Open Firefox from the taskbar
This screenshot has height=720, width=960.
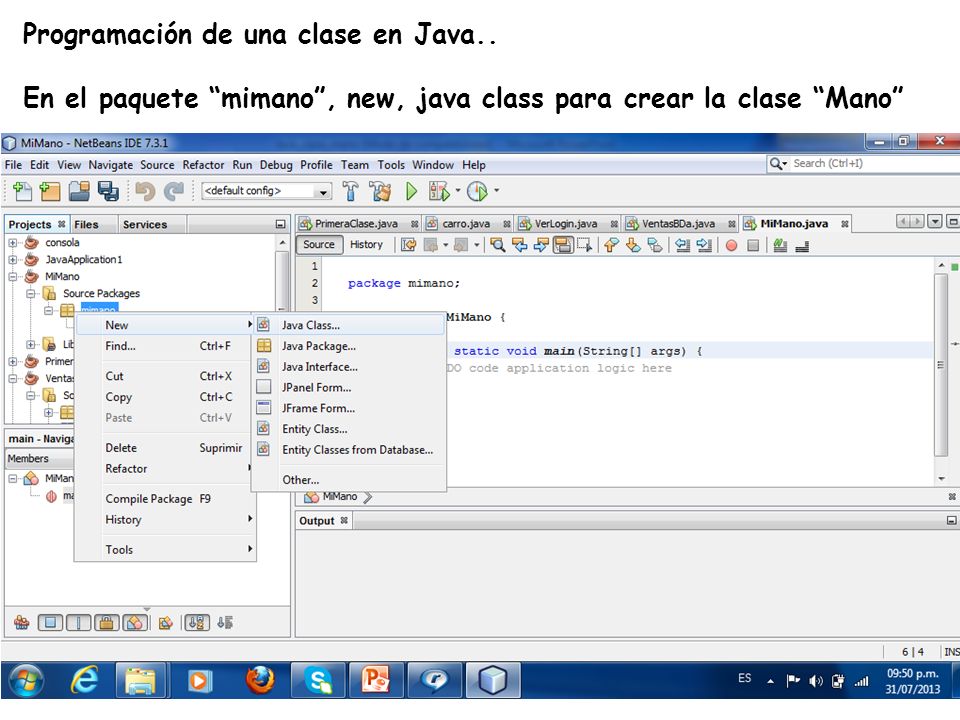point(260,680)
